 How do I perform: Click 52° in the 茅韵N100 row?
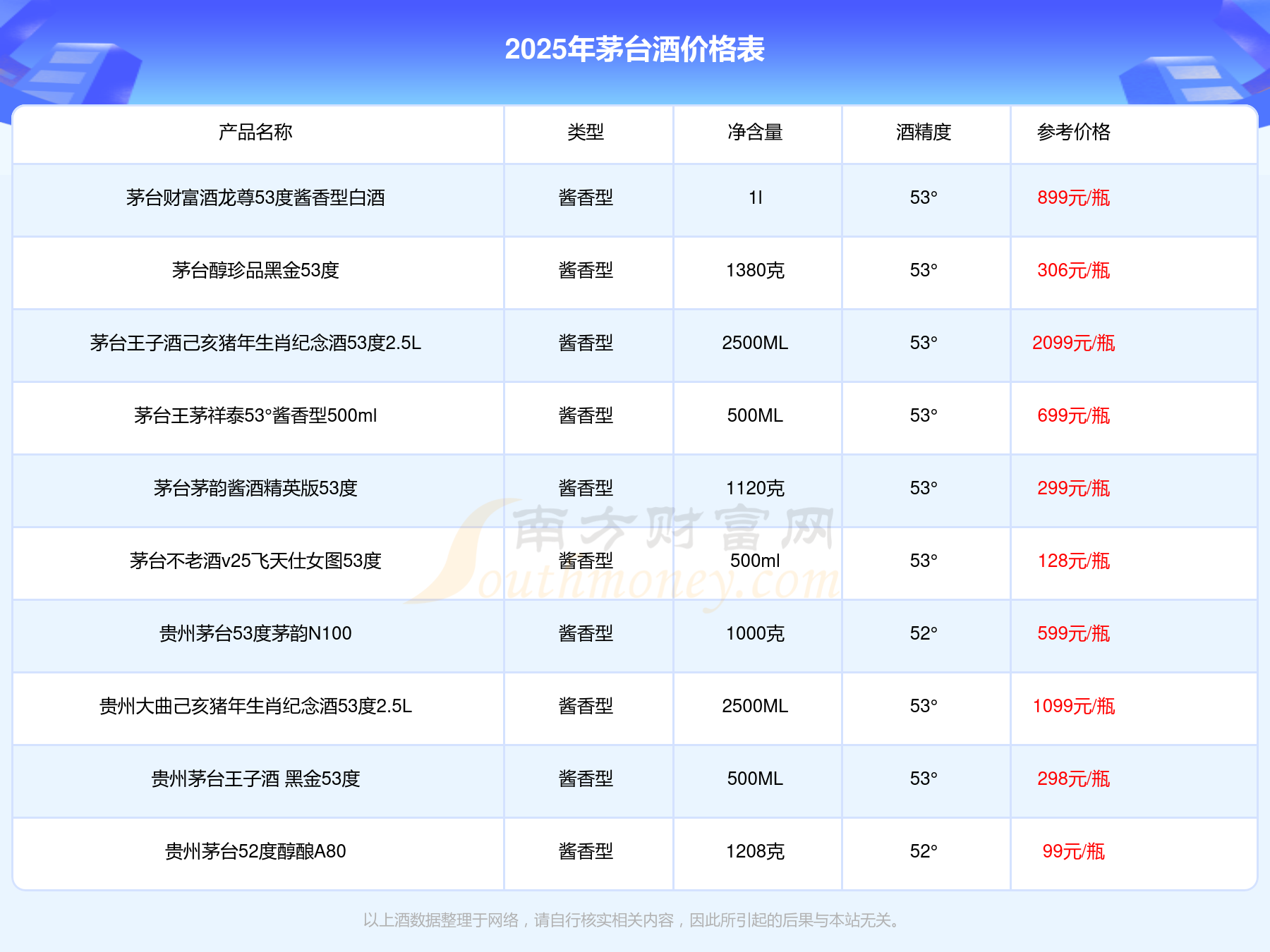pyautogui.click(x=924, y=633)
